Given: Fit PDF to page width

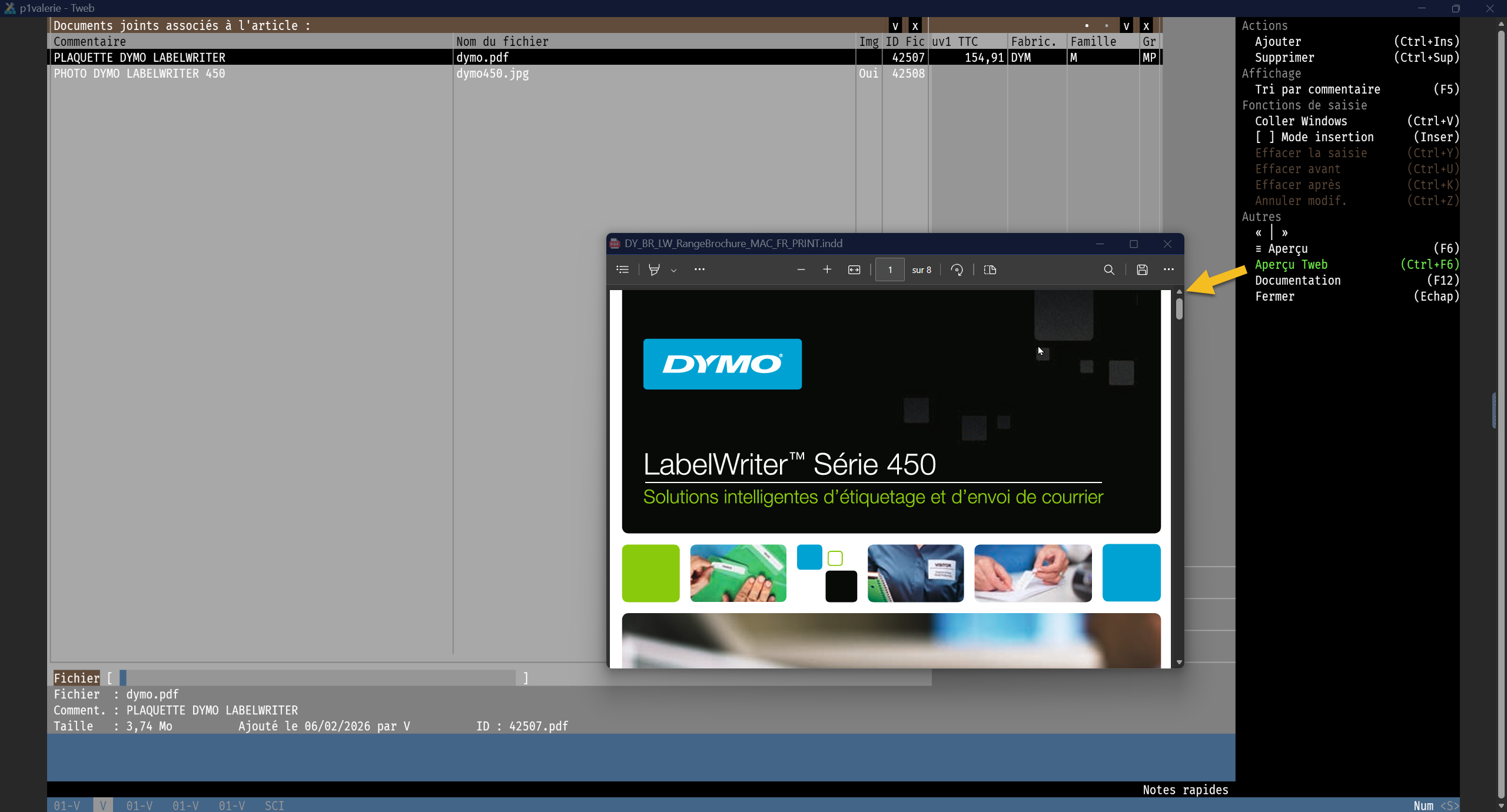Looking at the screenshot, I should click(x=854, y=269).
